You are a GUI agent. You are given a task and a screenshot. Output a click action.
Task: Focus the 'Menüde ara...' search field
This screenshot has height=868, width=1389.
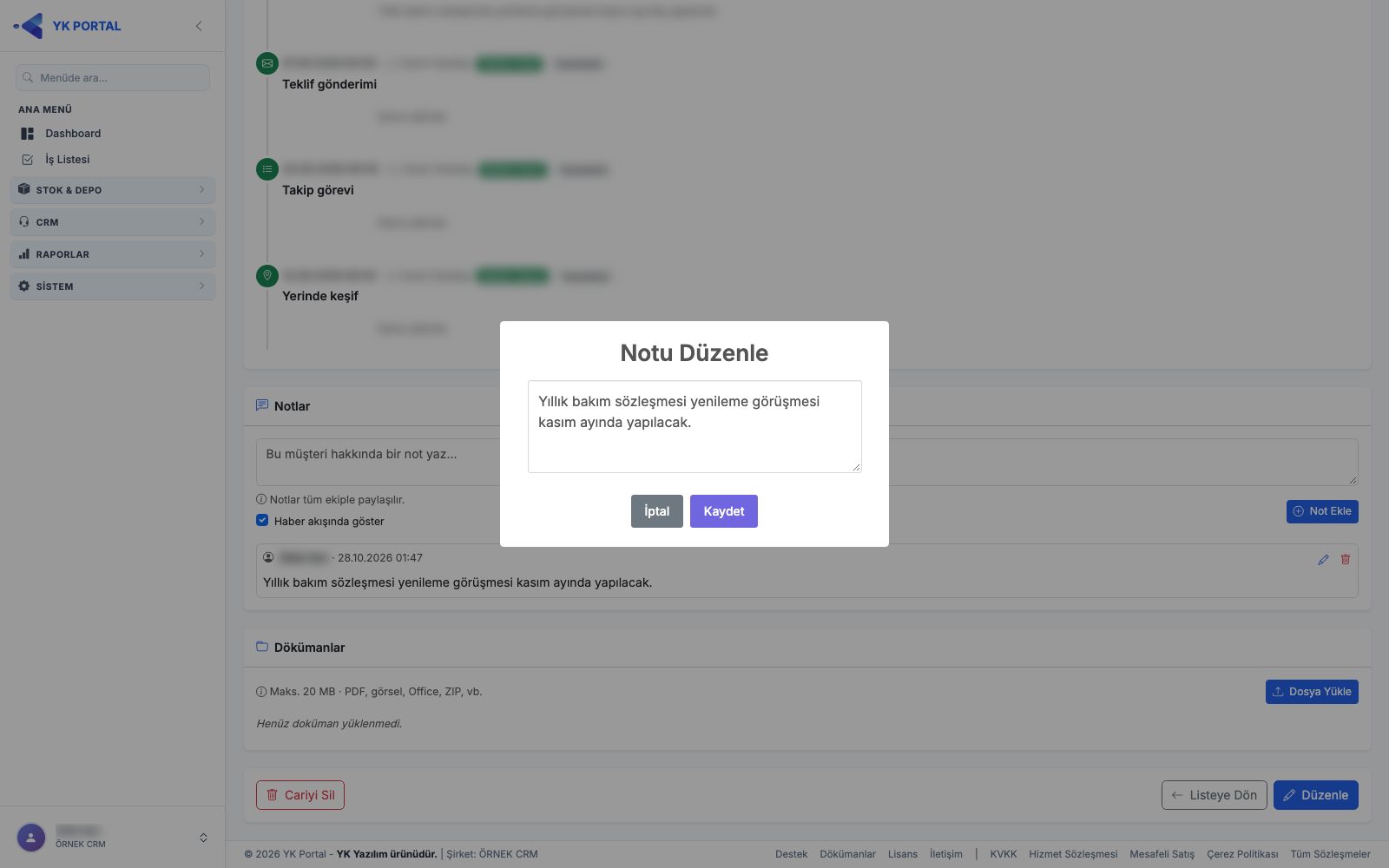[113, 77]
